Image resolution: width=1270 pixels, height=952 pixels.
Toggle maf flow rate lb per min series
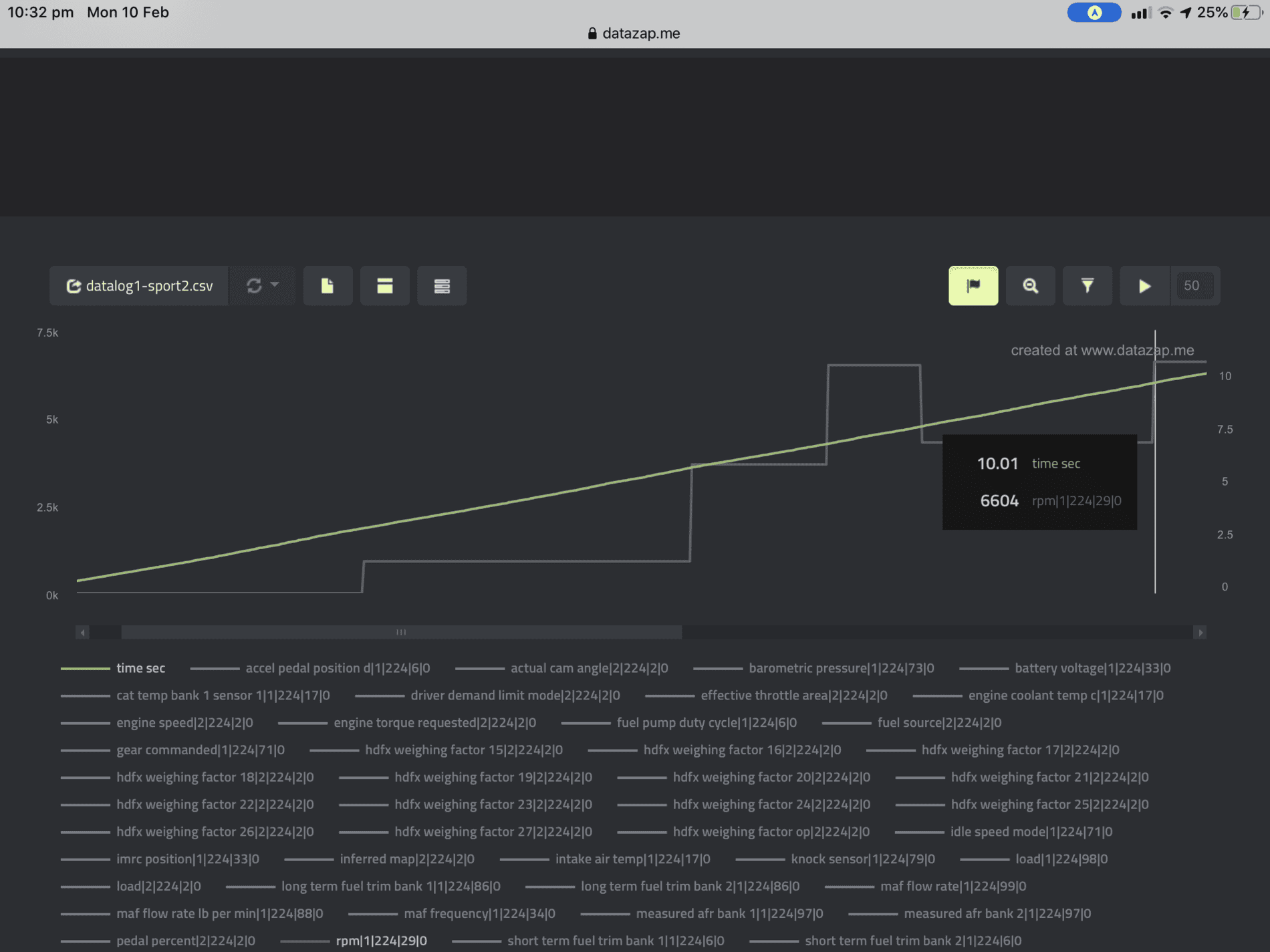[x=192, y=913]
